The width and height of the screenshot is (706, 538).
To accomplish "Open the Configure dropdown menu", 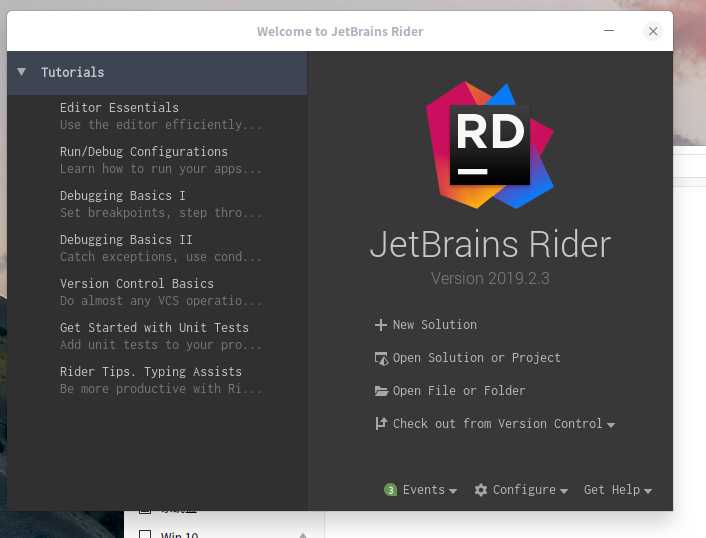I will pos(521,490).
